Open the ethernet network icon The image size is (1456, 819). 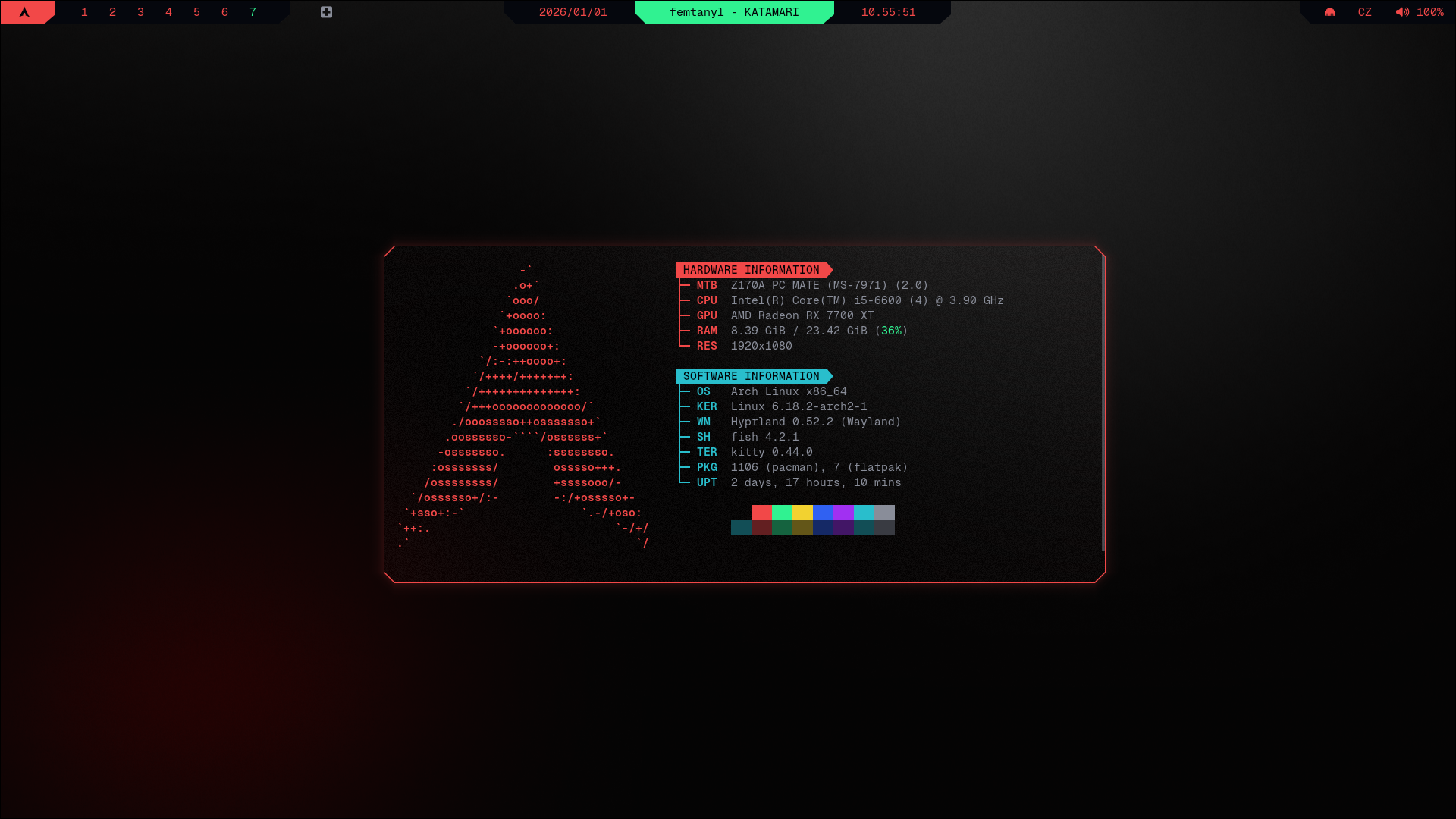(1330, 12)
